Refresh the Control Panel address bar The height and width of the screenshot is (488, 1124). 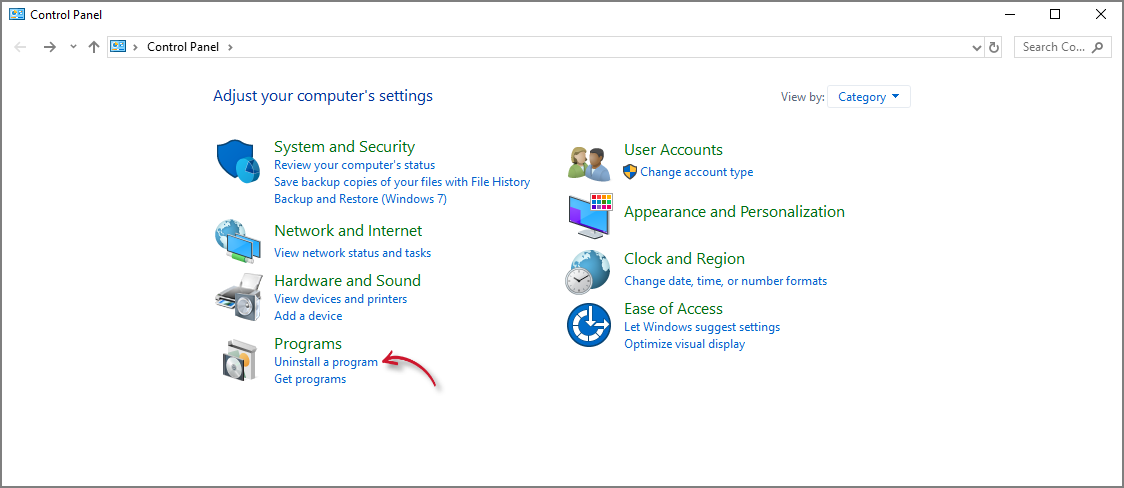pyautogui.click(x=993, y=47)
